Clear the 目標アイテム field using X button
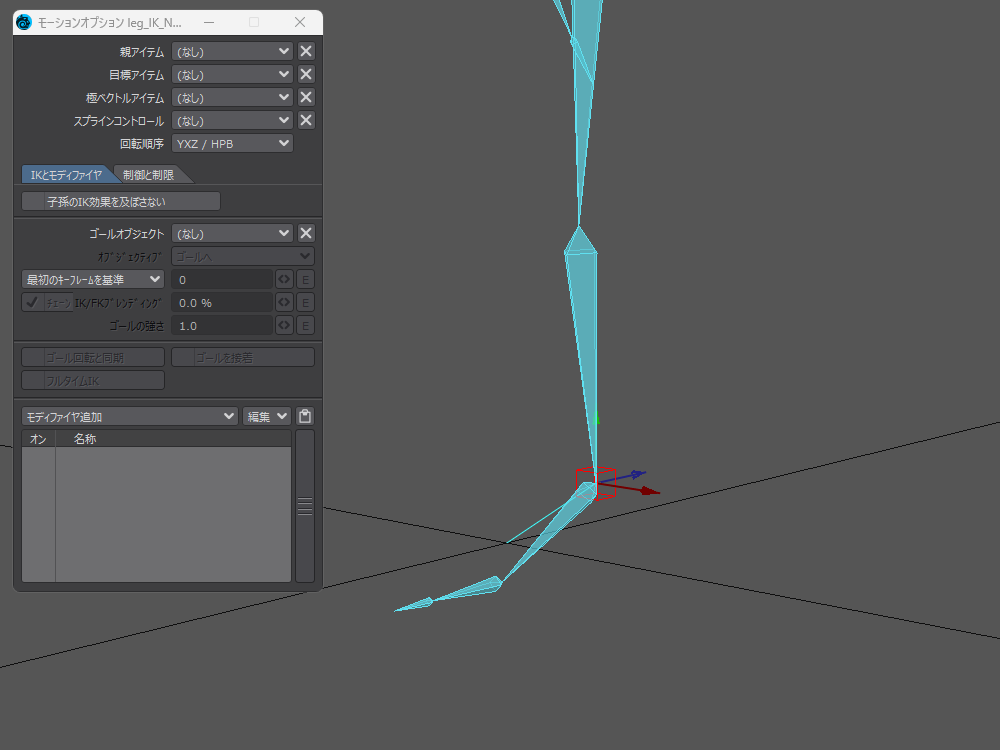Image resolution: width=1000 pixels, height=750 pixels. (306, 74)
